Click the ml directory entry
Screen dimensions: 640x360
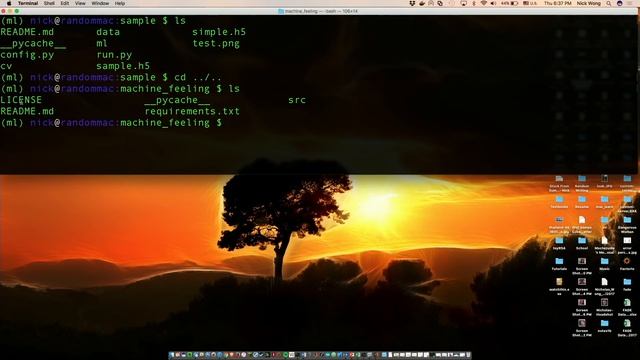[102, 43]
